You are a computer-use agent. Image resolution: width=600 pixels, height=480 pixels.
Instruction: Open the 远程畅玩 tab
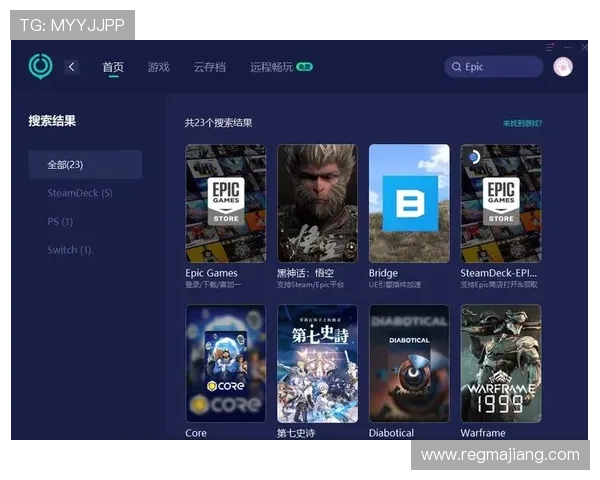tap(272, 67)
